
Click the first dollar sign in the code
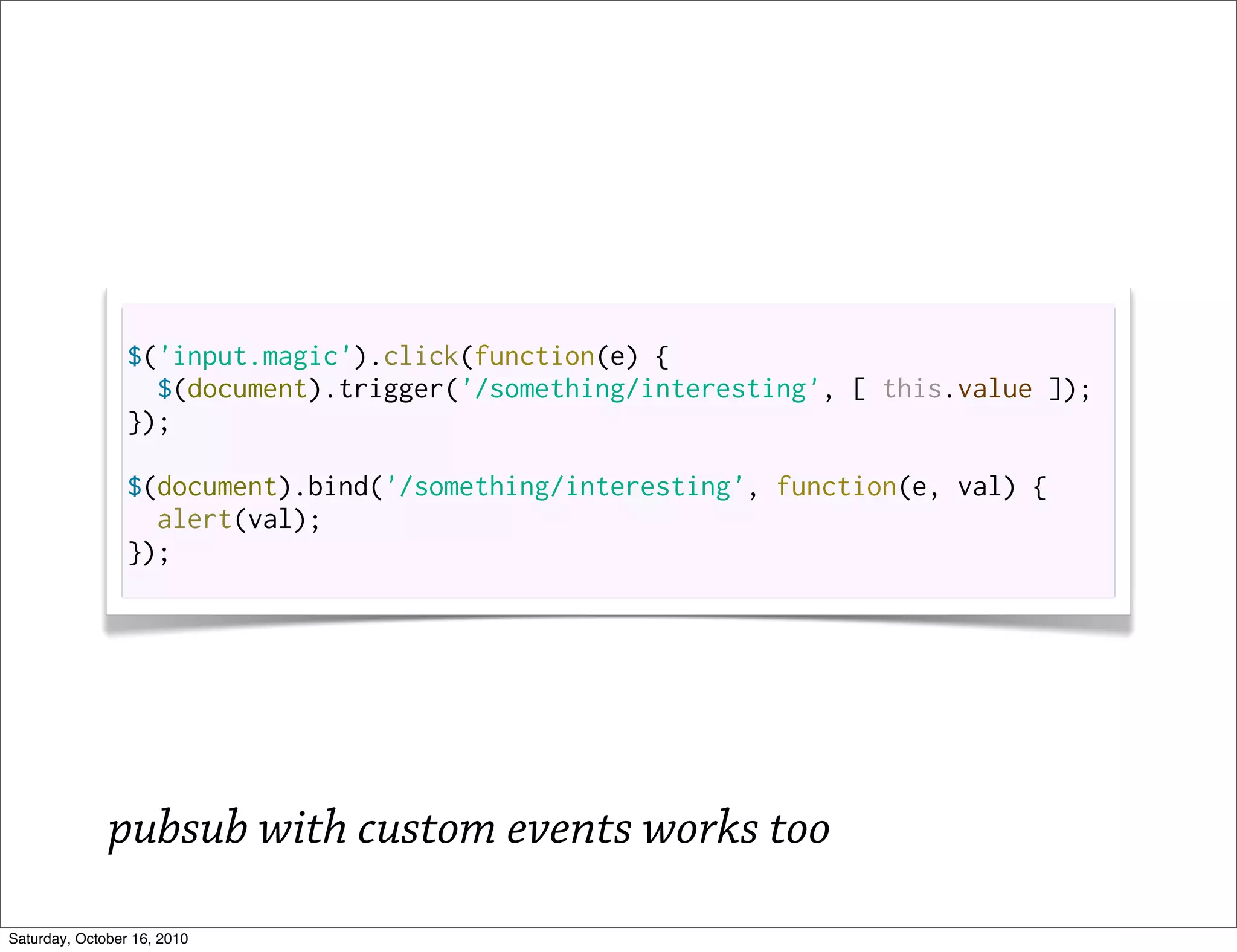coord(135,356)
